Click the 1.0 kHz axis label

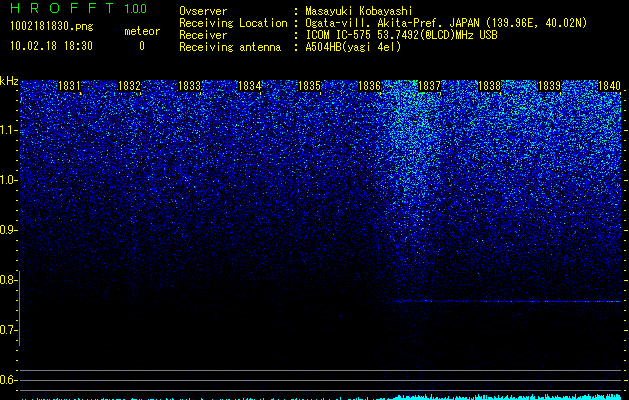coord(9,180)
